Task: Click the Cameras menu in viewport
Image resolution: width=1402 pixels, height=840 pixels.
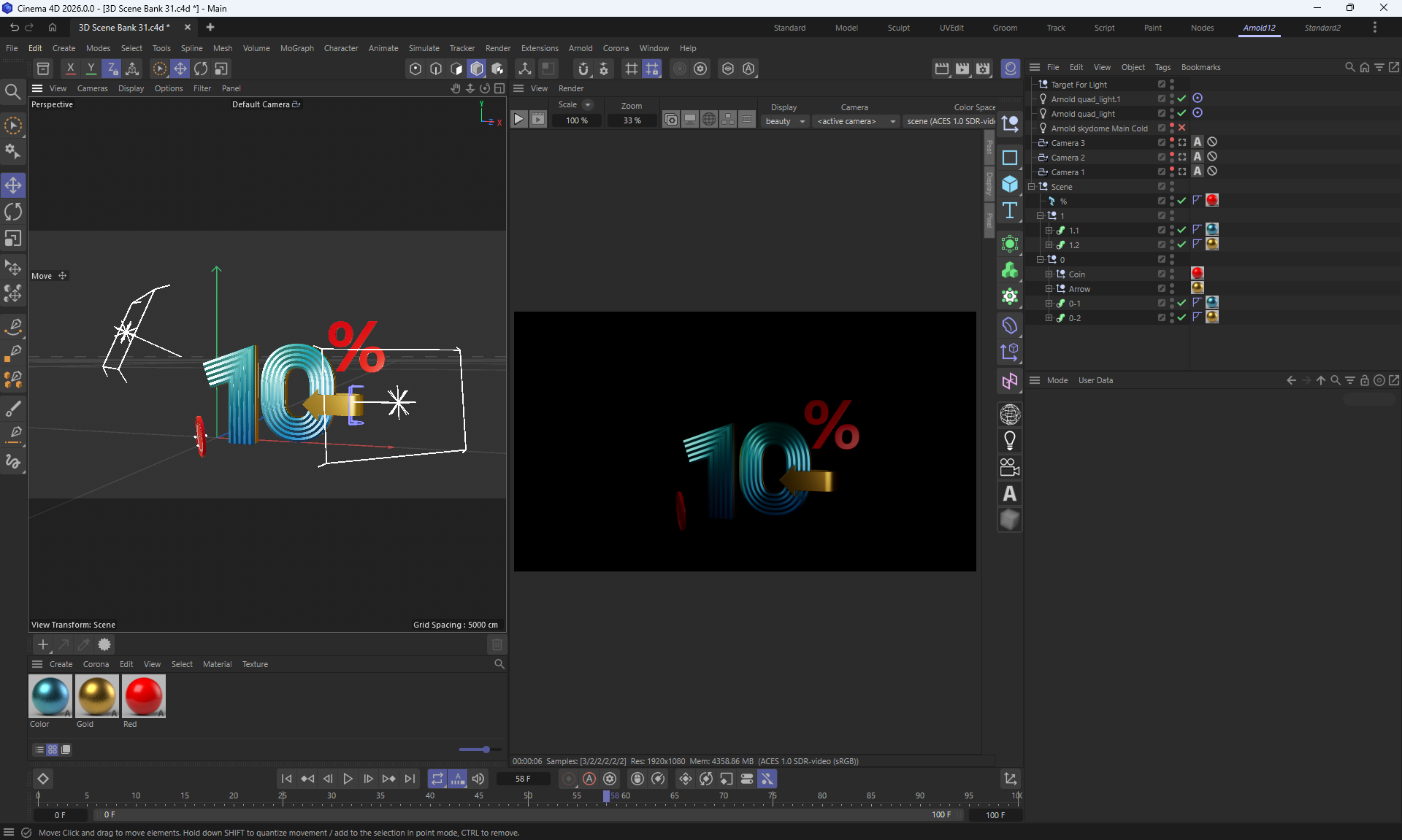Action: [92, 88]
